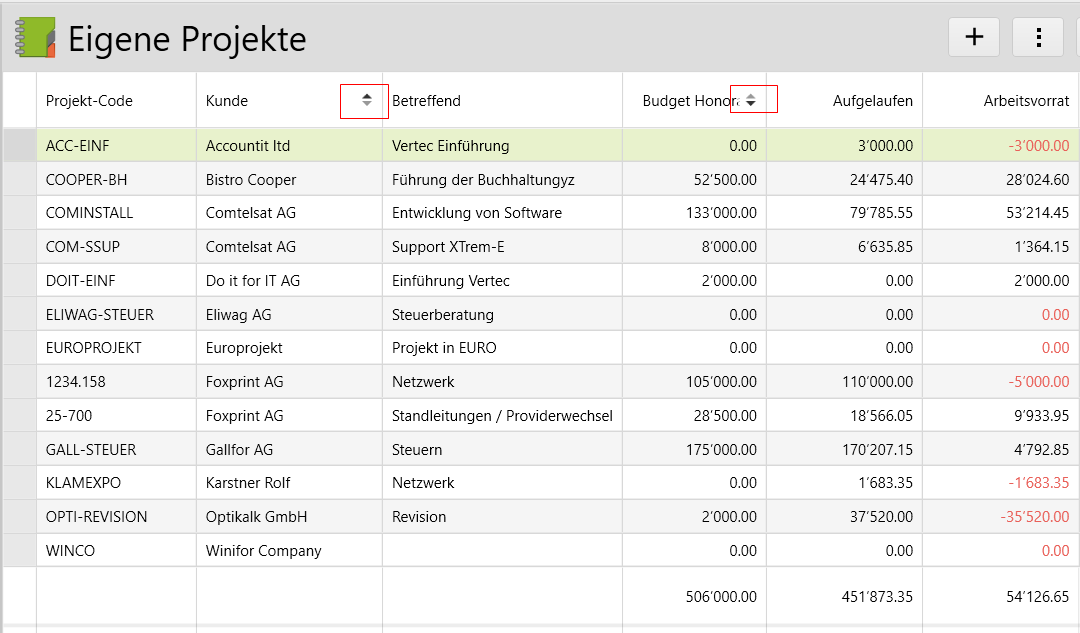Click the Aufgelaufen column header
The width and height of the screenshot is (1080, 633).
pos(872,100)
